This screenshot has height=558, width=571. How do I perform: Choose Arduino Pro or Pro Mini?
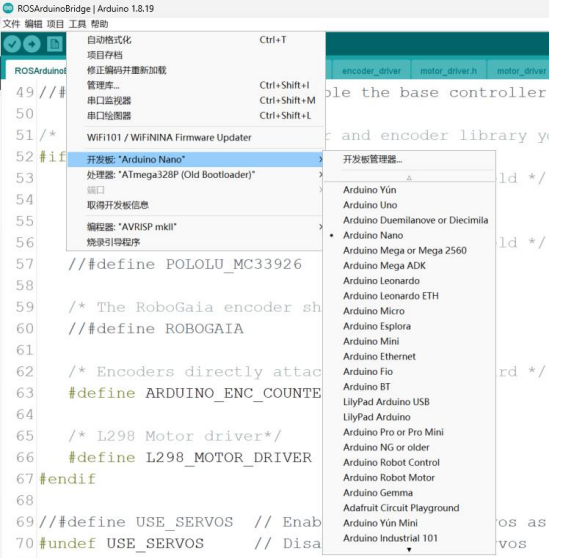(x=409, y=432)
